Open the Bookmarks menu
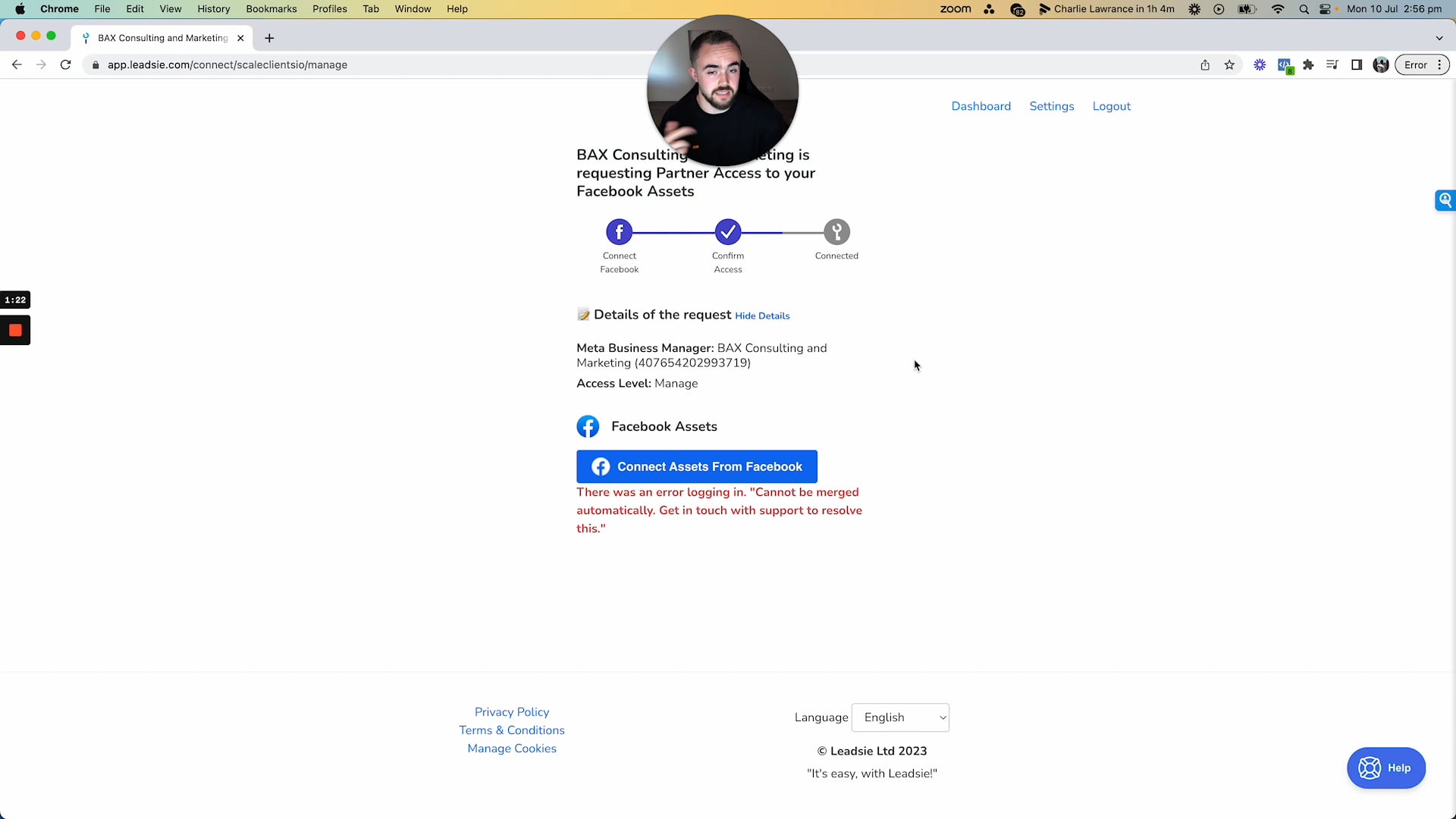The width and height of the screenshot is (1456, 819). tap(271, 9)
